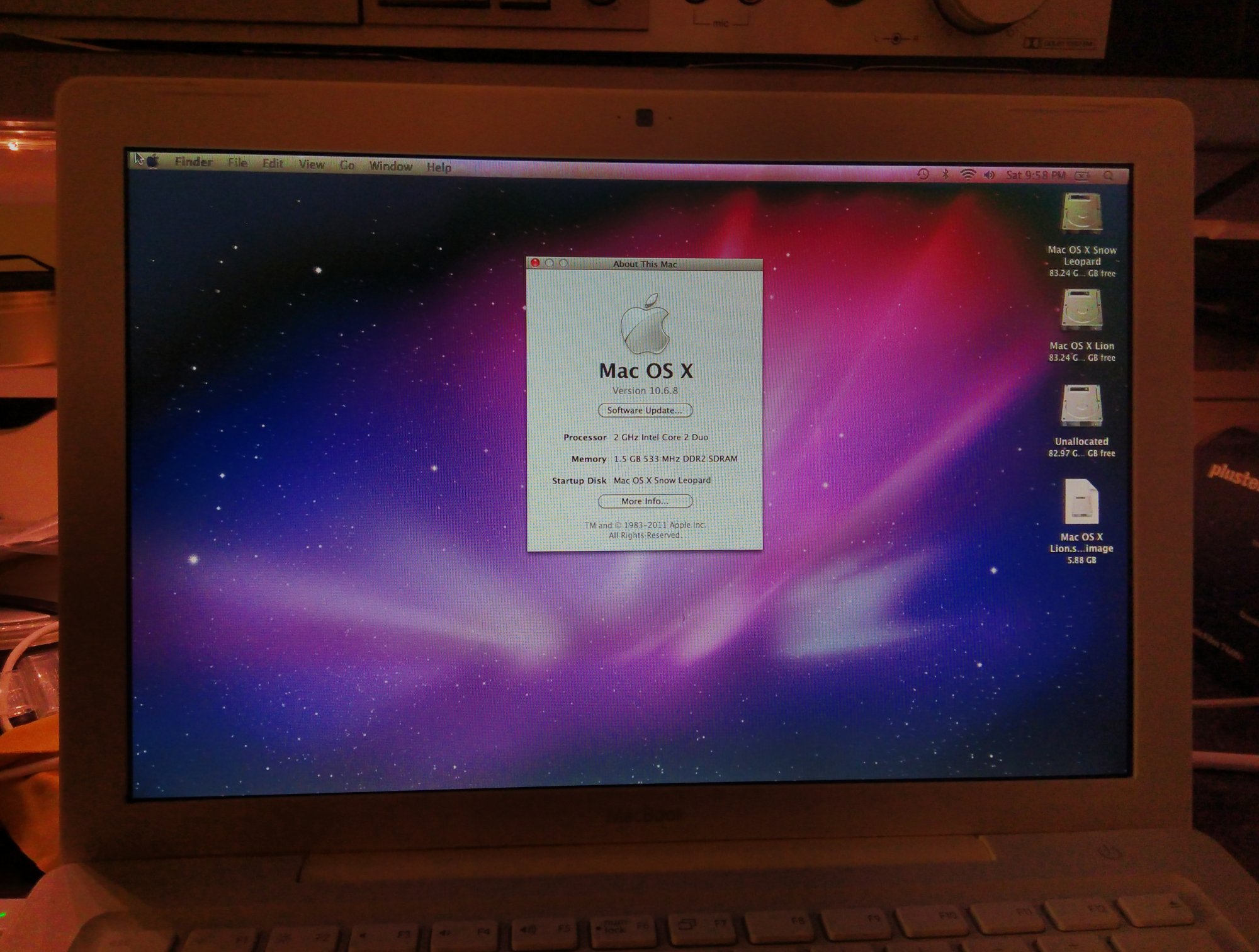Open the Finder menu
Screen dimensions: 1259x952
[193, 162]
